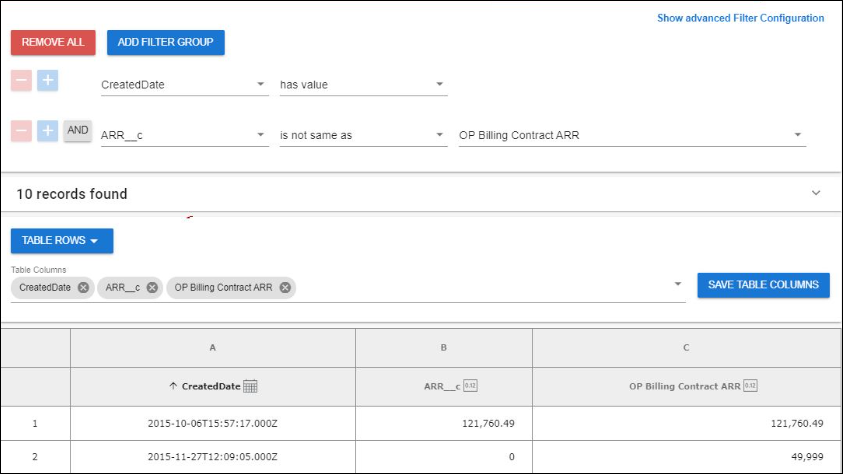The width and height of the screenshot is (843, 474).
Task: Select row number 2
Action: (35, 457)
